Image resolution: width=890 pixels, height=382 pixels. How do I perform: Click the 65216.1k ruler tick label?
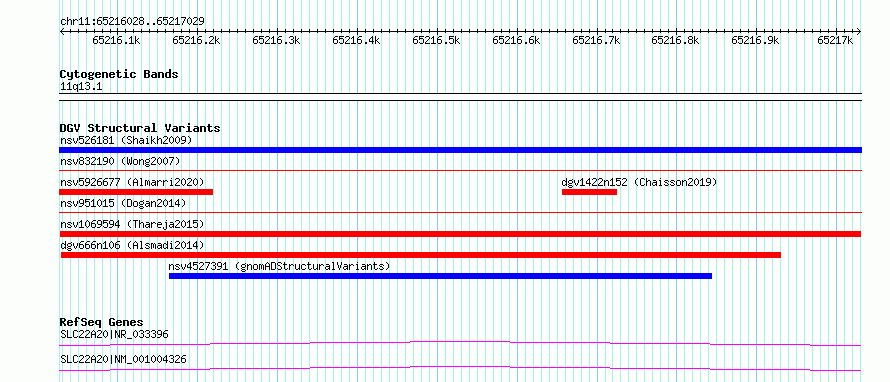[x=116, y=41]
